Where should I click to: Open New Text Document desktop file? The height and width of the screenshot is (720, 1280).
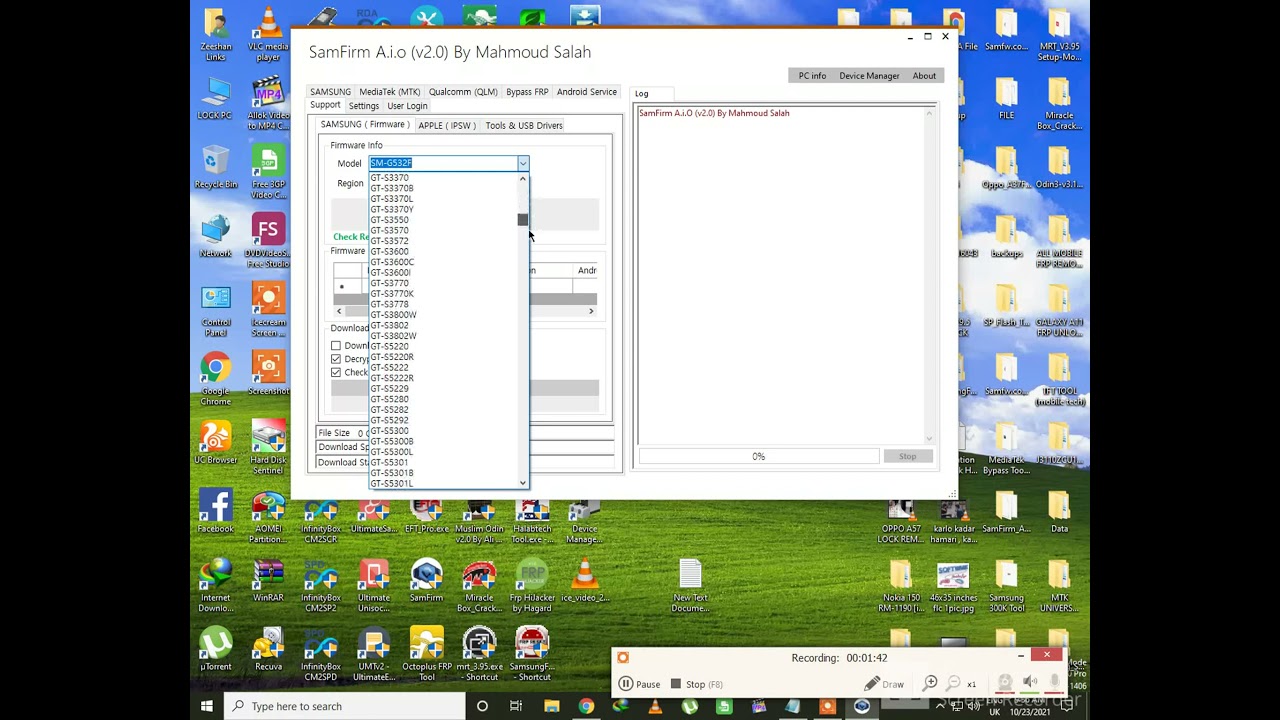click(x=690, y=586)
